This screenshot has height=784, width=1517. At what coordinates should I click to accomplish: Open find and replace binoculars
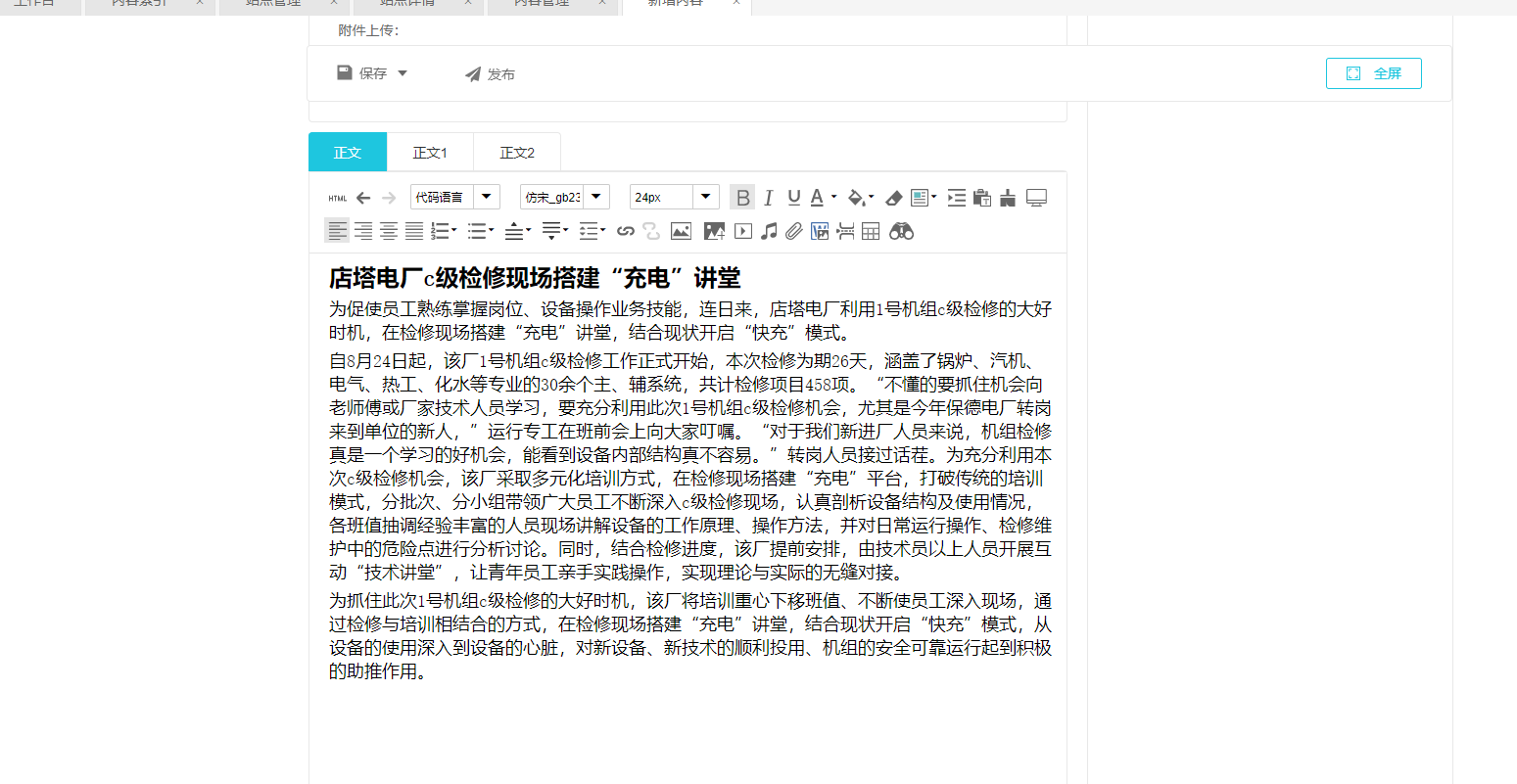click(902, 231)
